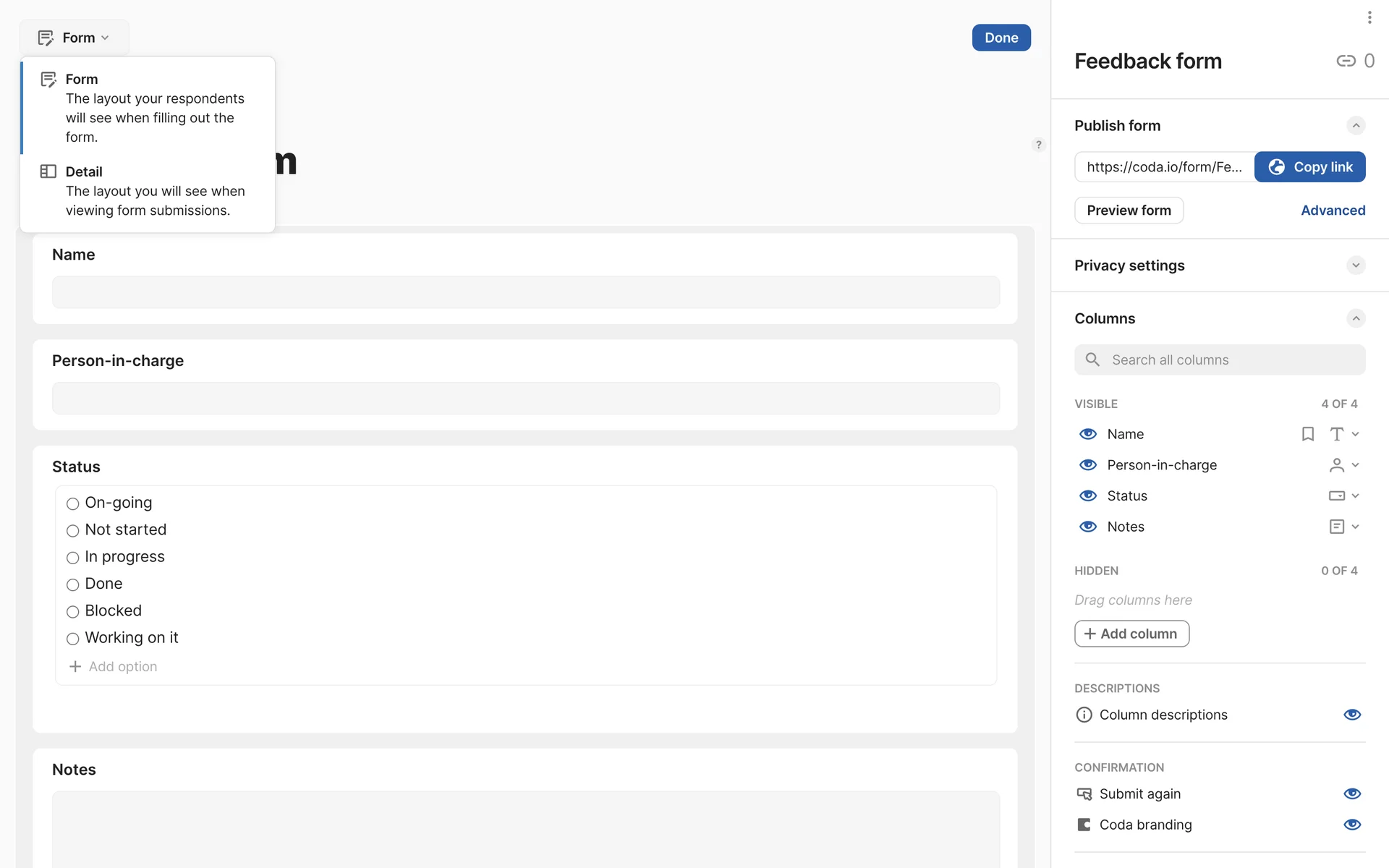Click the search magnifier icon in Columns

[x=1092, y=359]
